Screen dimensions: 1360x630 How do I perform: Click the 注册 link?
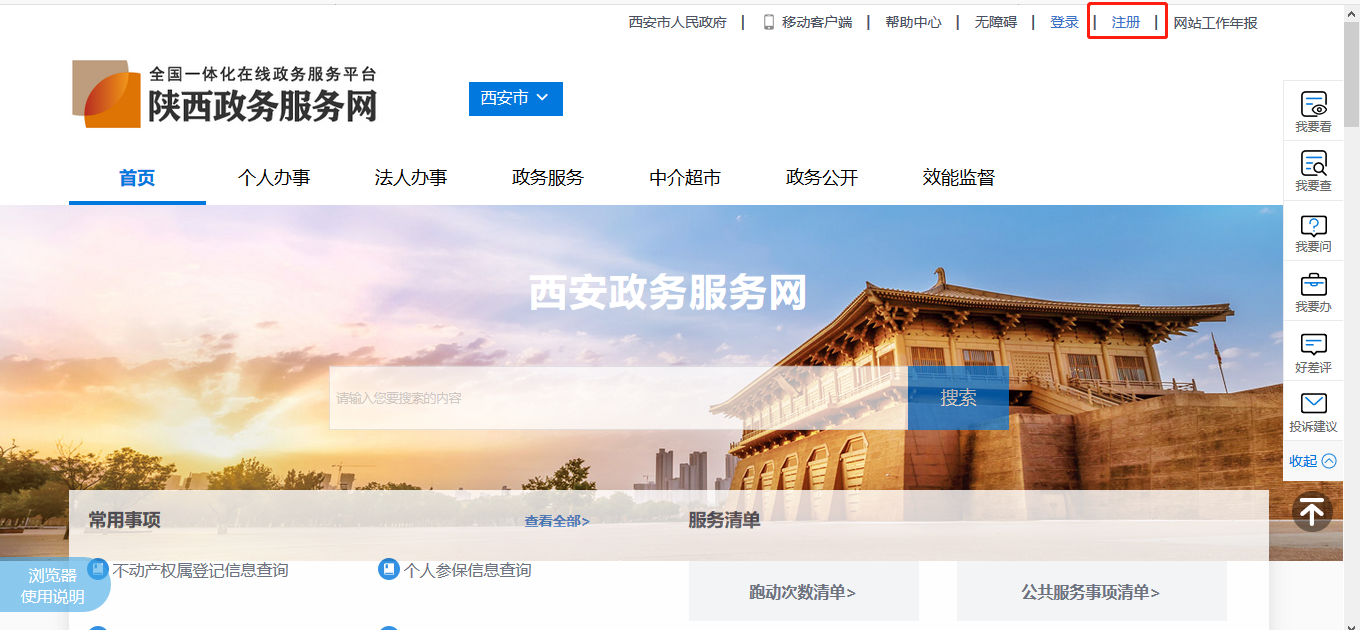pos(1126,22)
